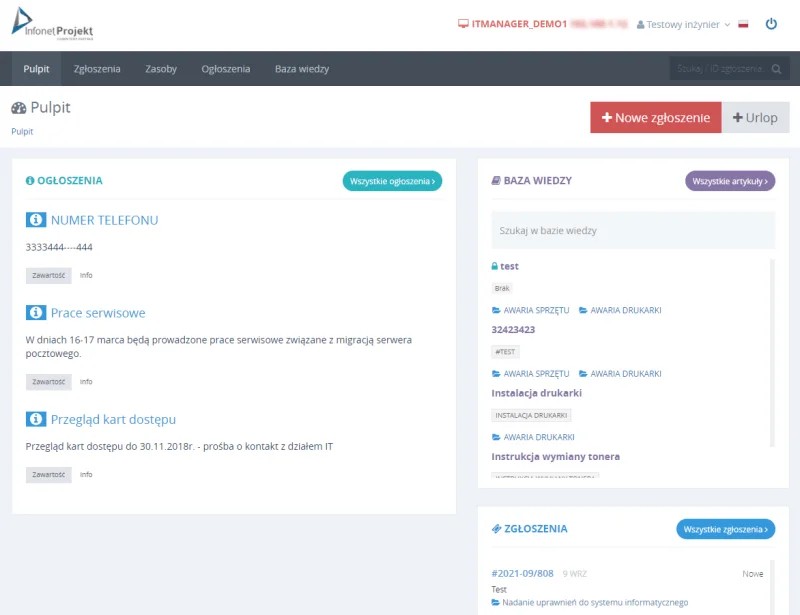This screenshot has height=615, width=800.
Task: Click info icon beside NUMER TELEFONU
Action: tap(36, 220)
